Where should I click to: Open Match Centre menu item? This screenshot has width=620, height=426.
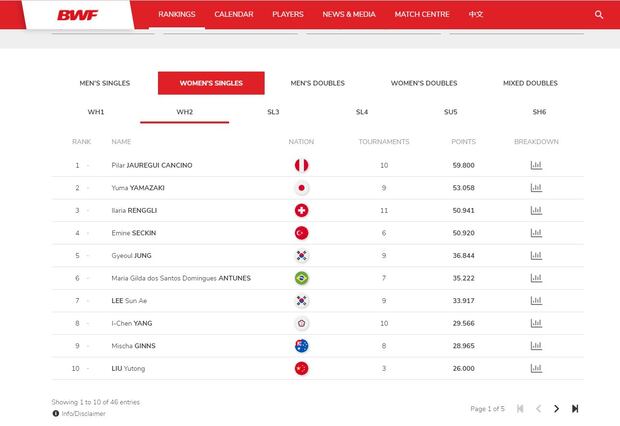(420, 15)
